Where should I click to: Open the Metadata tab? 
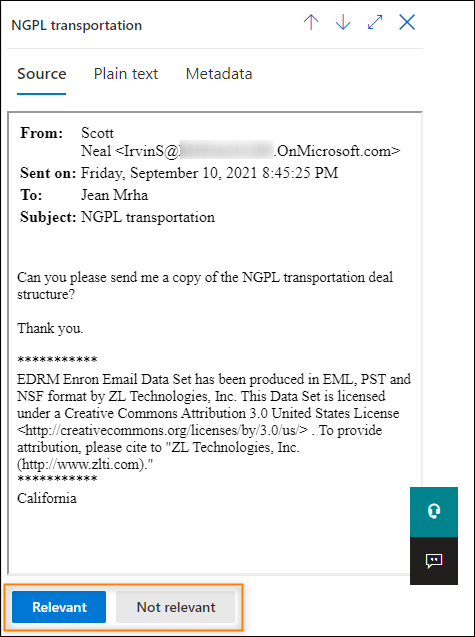(x=219, y=74)
